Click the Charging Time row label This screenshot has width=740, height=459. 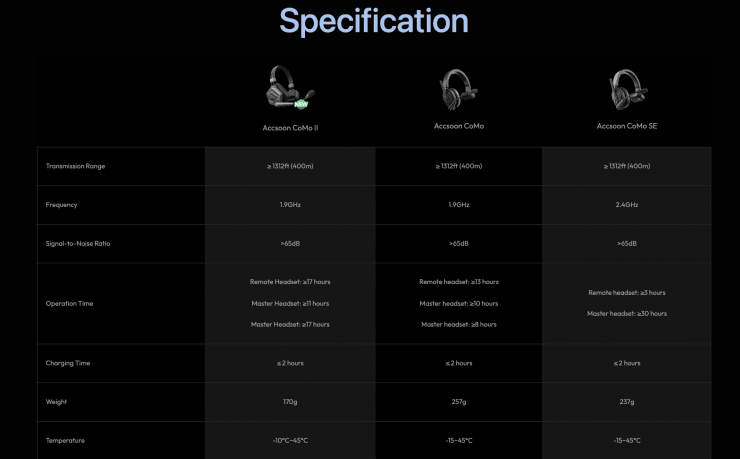(68, 363)
